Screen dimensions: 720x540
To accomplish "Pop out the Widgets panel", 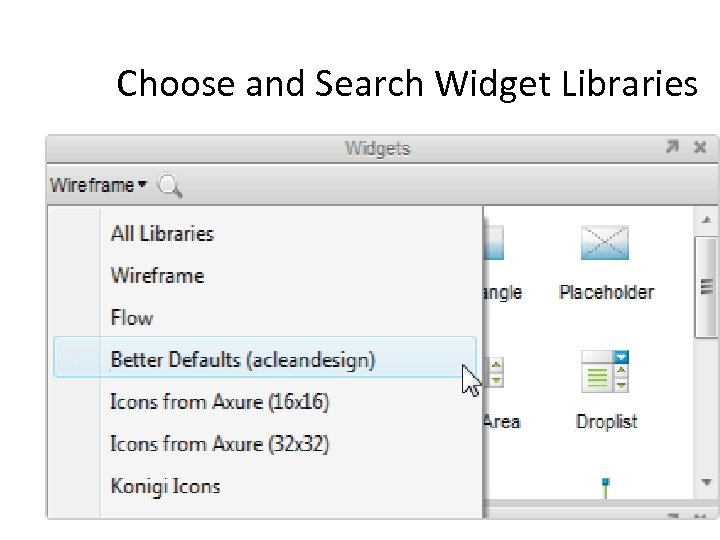I will [673, 148].
